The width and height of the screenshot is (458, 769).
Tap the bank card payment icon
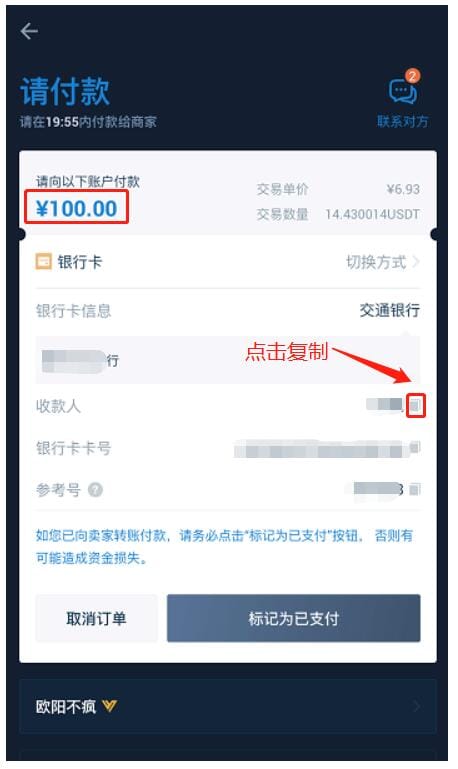click(43, 262)
